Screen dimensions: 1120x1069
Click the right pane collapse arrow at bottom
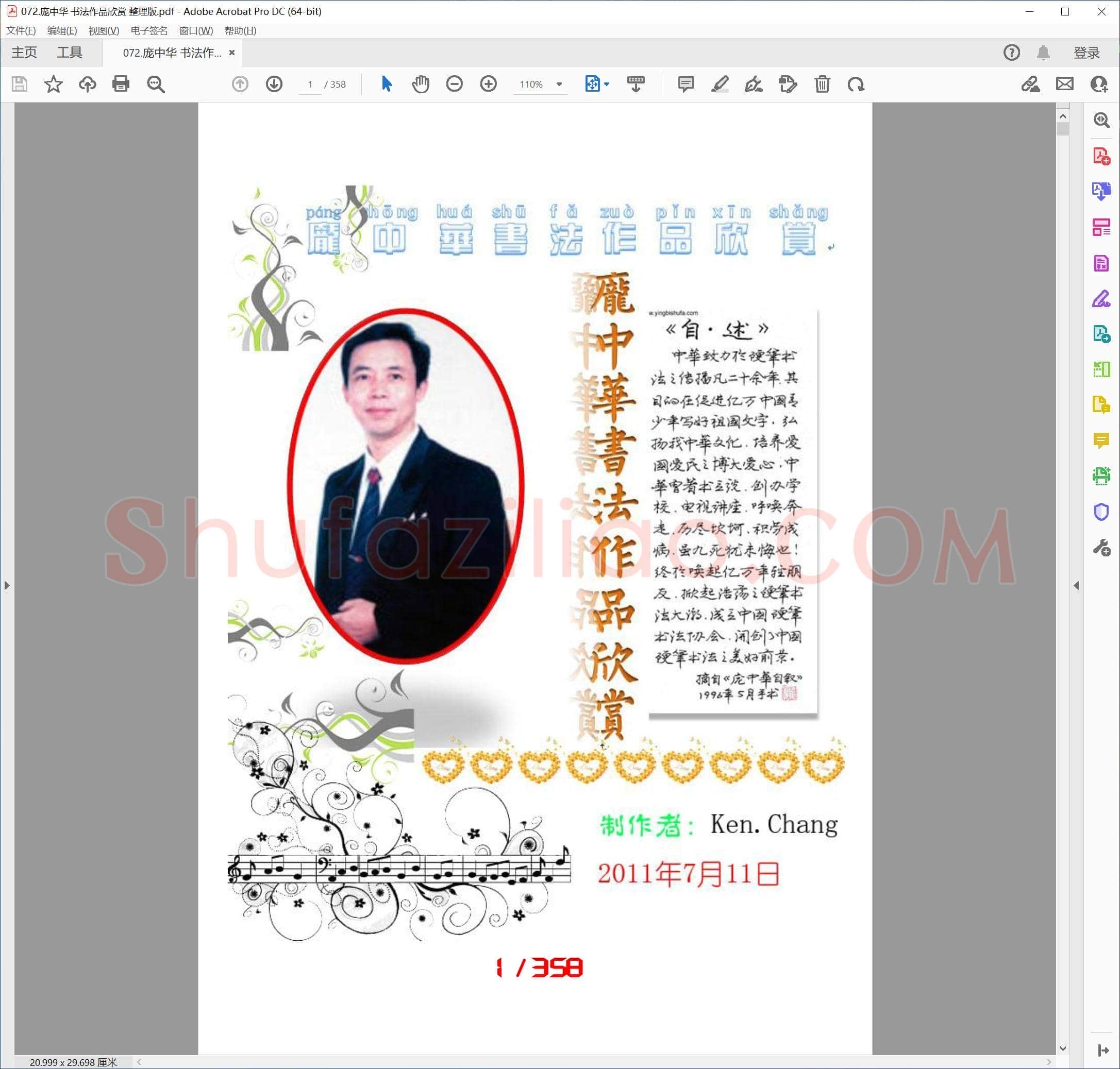[x=1103, y=1050]
